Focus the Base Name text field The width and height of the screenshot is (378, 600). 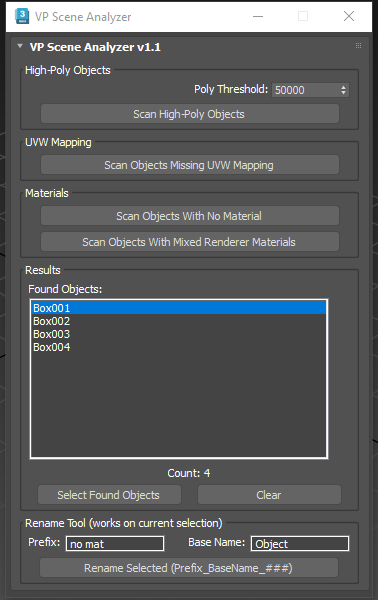click(300, 543)
